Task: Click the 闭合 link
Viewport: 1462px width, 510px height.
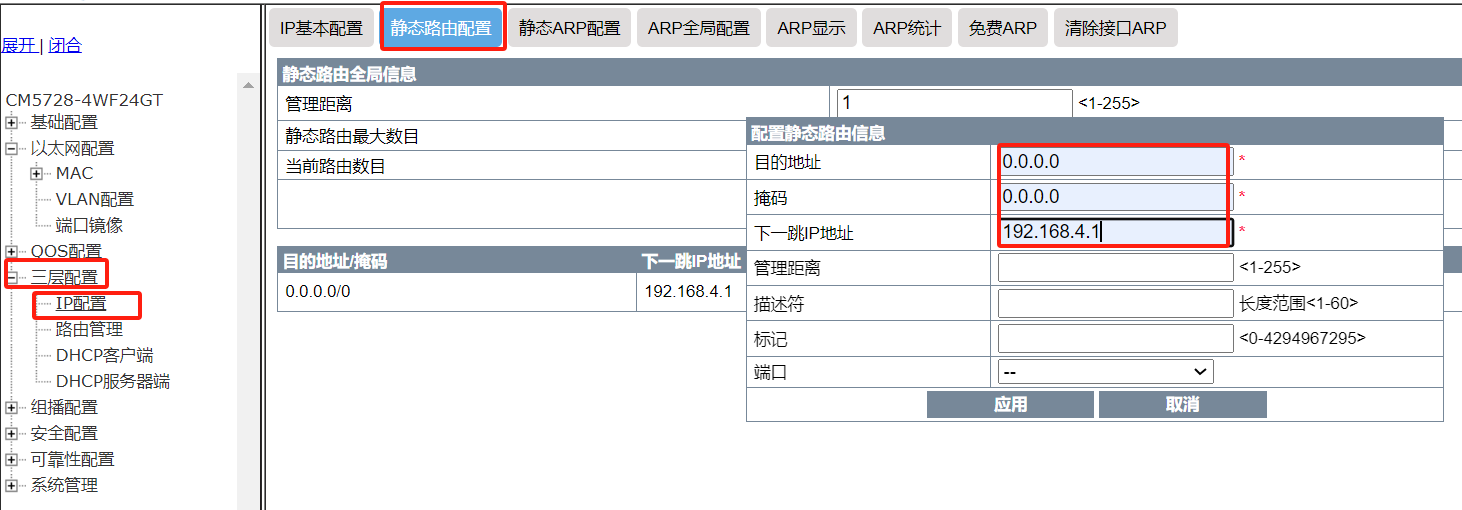Action: (x=65, y=45)
